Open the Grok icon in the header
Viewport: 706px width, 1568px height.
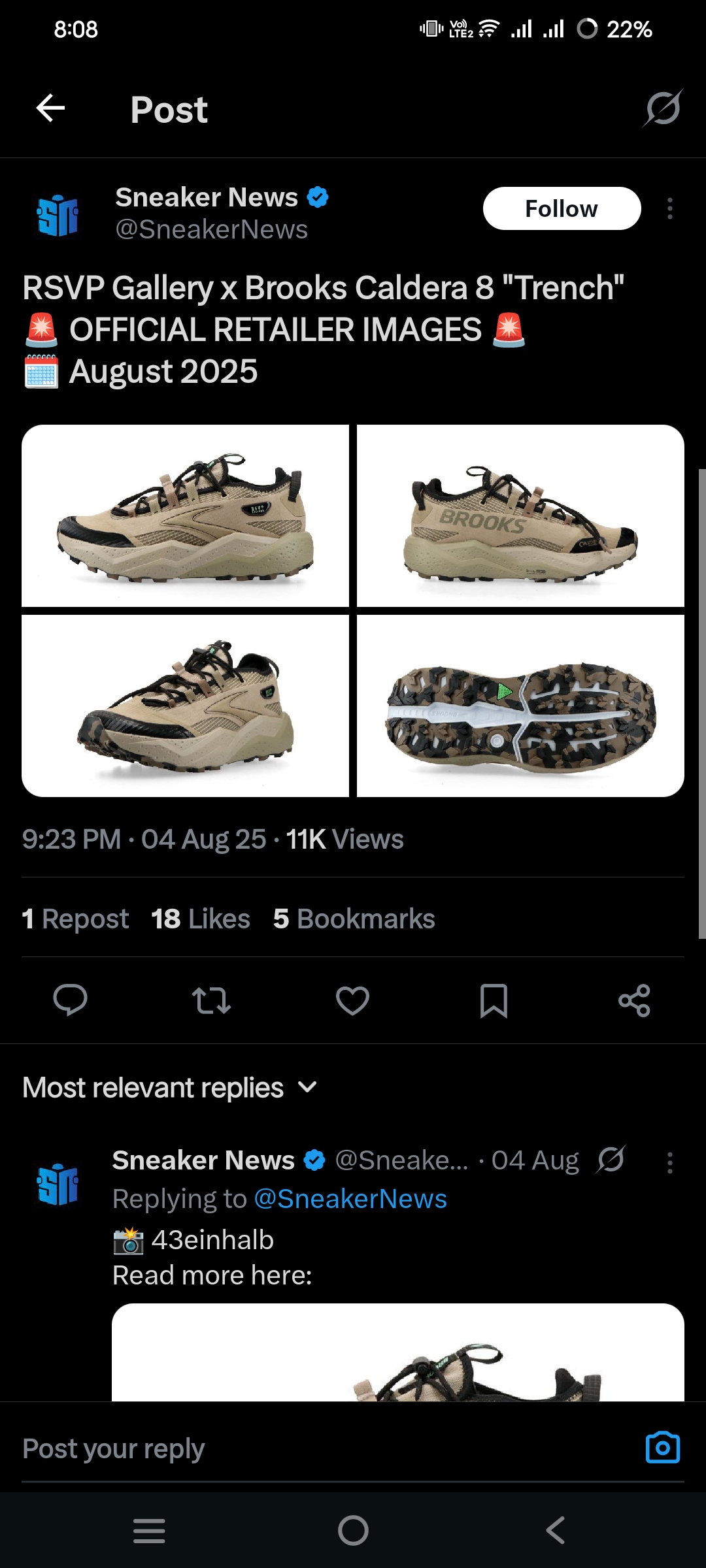tap(663, 108)
